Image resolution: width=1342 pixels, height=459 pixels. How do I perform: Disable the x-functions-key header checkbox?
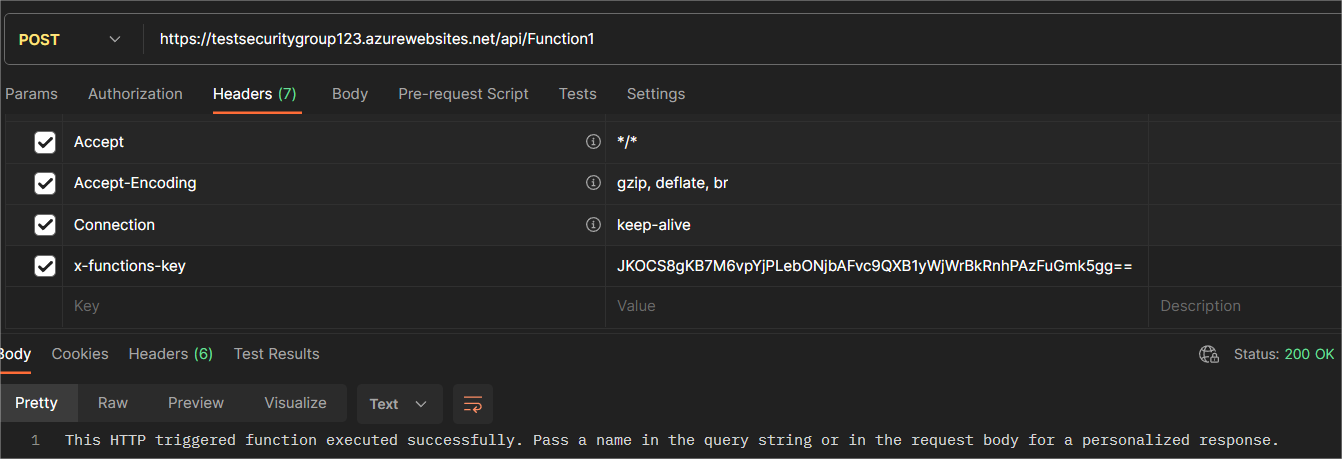click(45, 266)
